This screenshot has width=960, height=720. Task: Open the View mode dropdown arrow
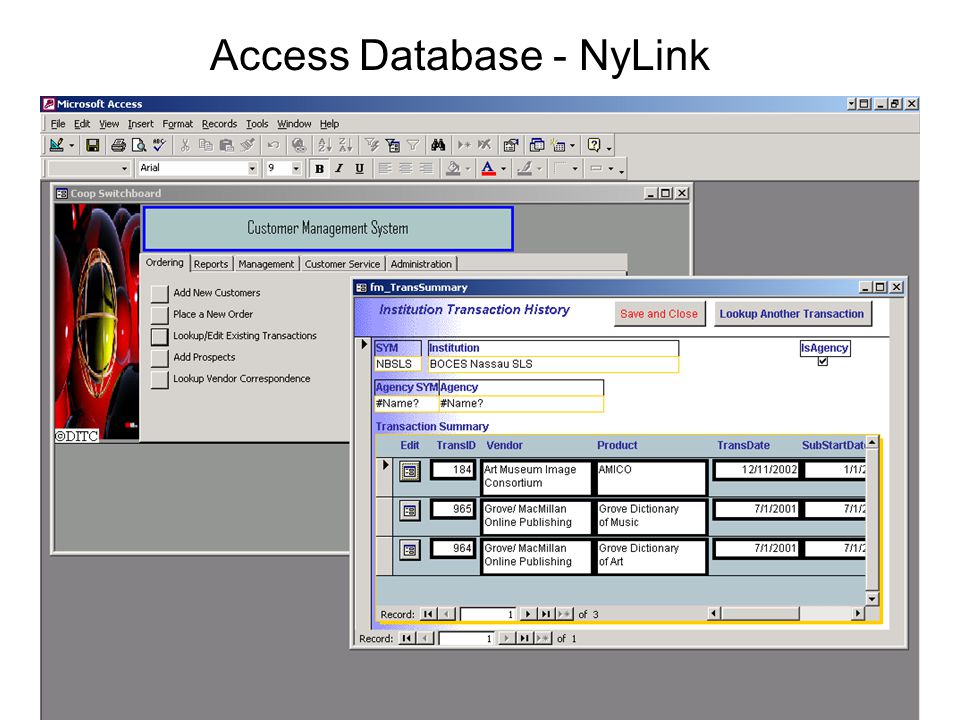coord(72,146)
